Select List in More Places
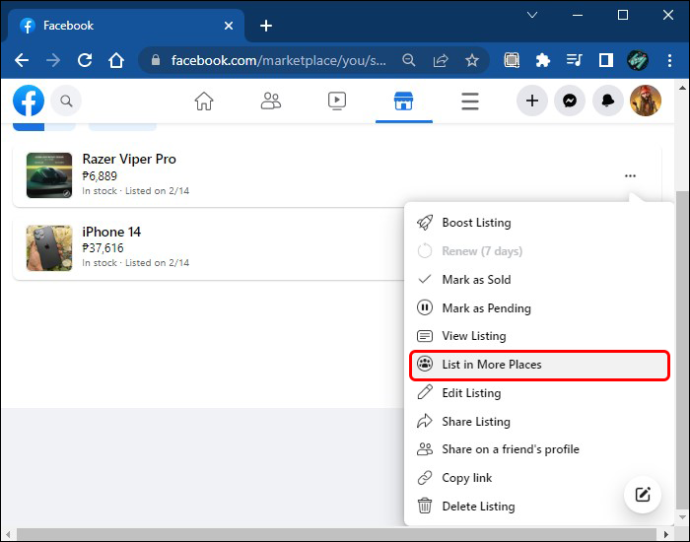 (x=539, y=365)
